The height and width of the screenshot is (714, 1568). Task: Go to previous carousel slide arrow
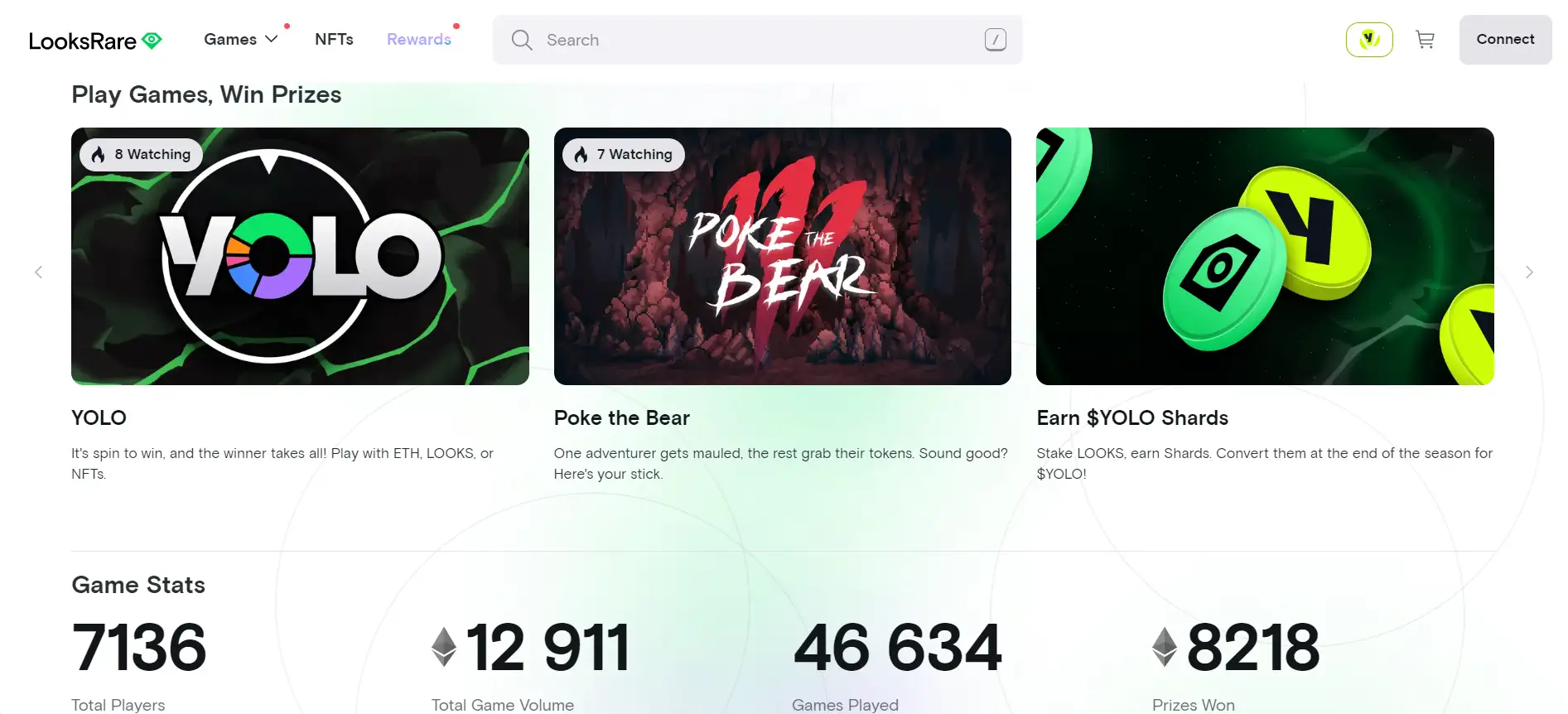[38, 273]
